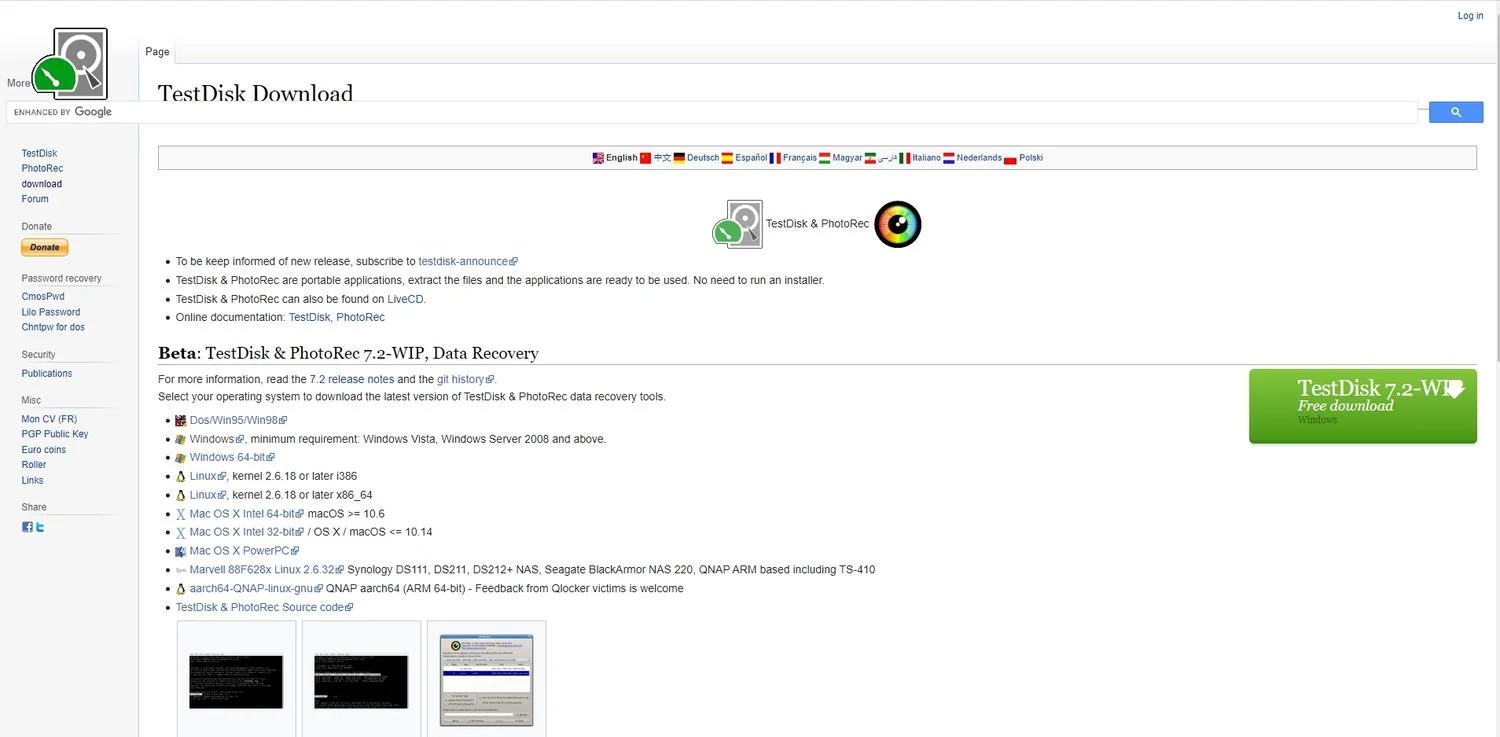Click the Dos/Win95/Win98 download link
The height and width of the screenshot is (737, 1500).
point(238,421)
